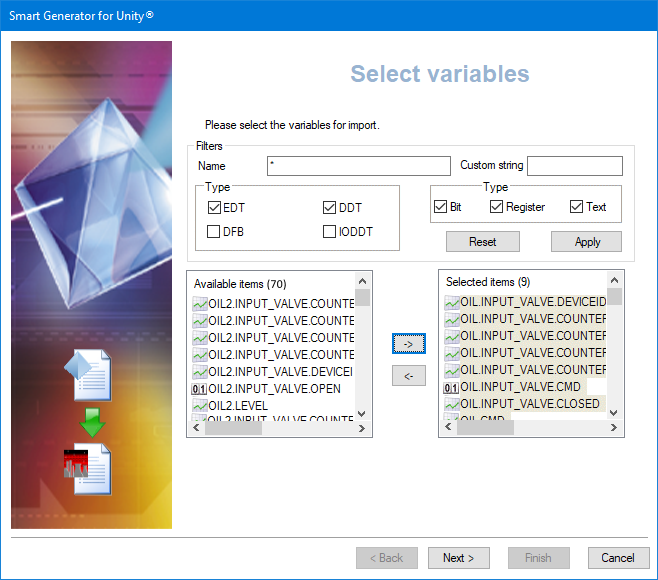Select OIL2.INPUT_VALVE.OPEN in Available items
658x580 pixels.
274,389
